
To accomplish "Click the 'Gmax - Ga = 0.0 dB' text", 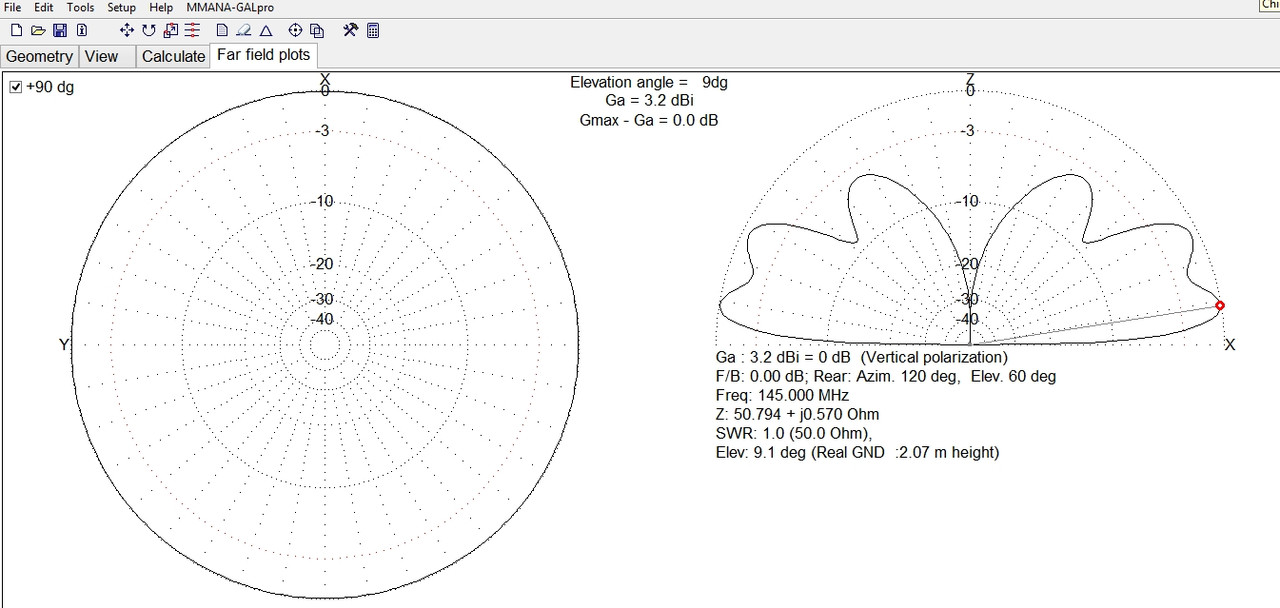I will (649, 120).
